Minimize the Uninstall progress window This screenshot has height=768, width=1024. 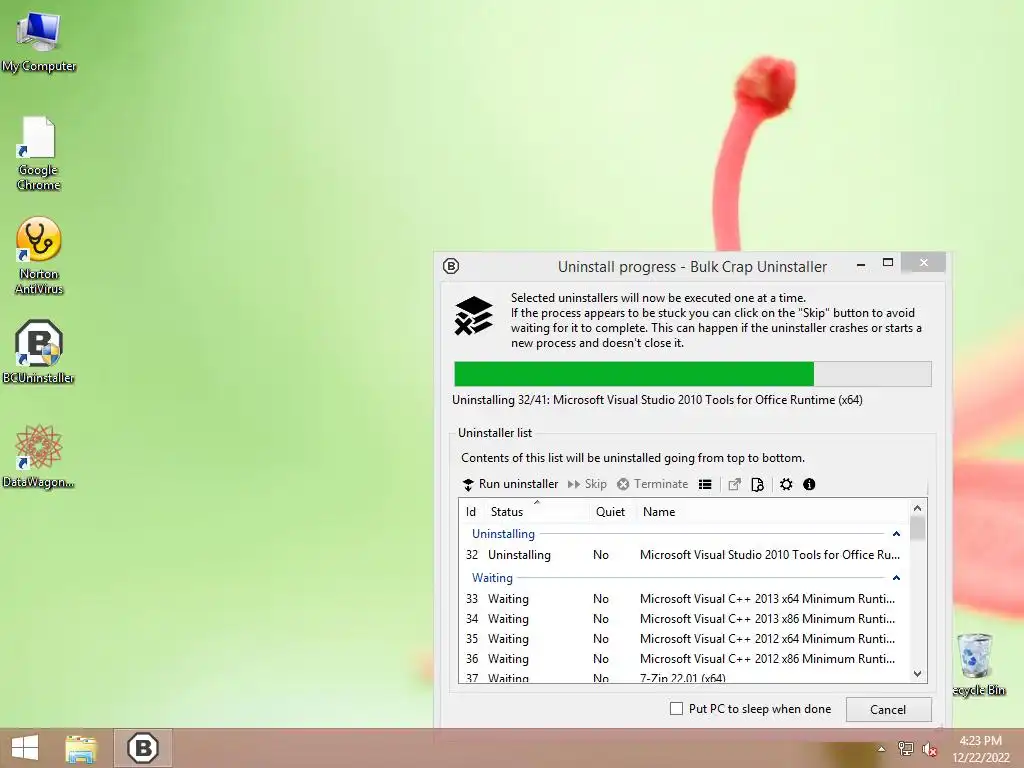(x=861, y=264)
